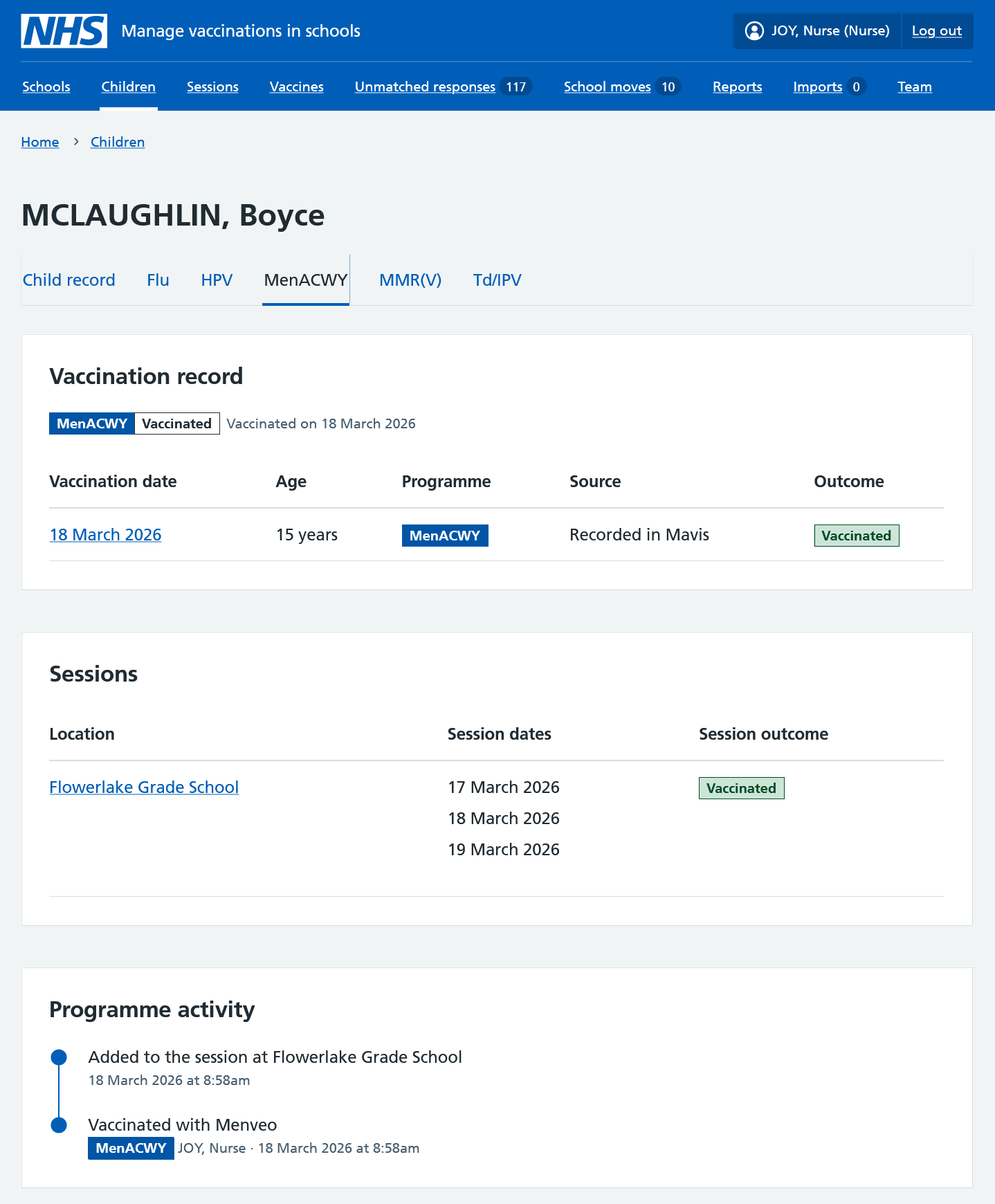Click the Home breadcrumb link

[x=40, y=142]
